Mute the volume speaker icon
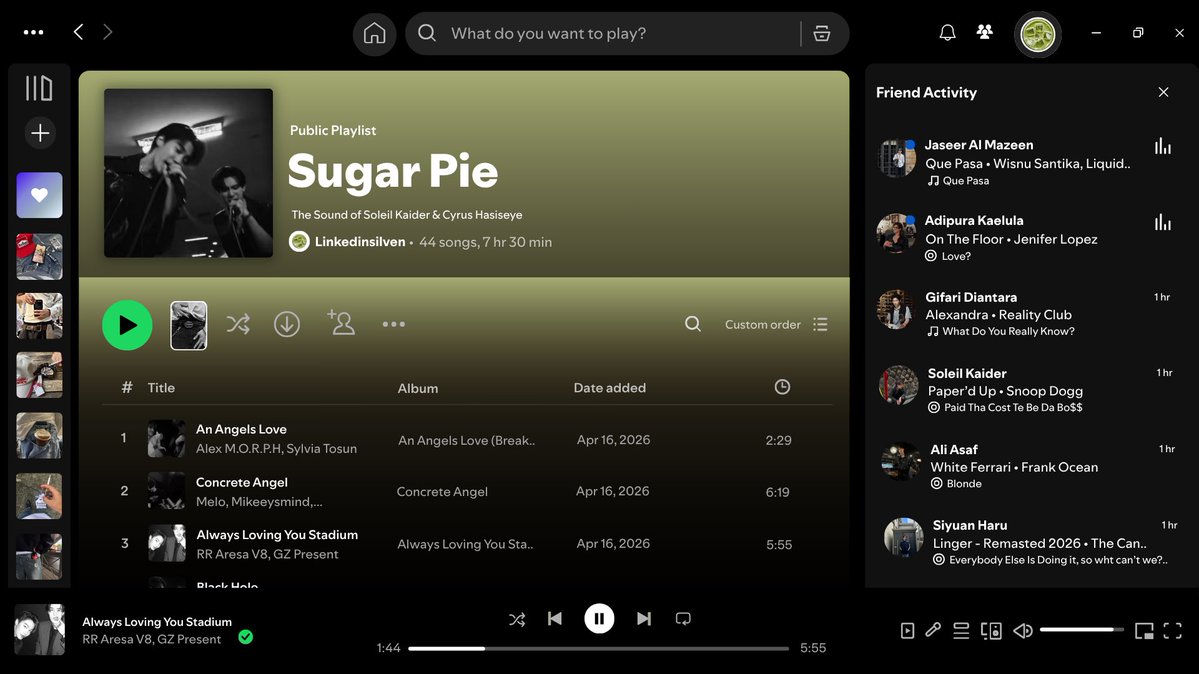The image size is (1199, 674). (1022, 630)
